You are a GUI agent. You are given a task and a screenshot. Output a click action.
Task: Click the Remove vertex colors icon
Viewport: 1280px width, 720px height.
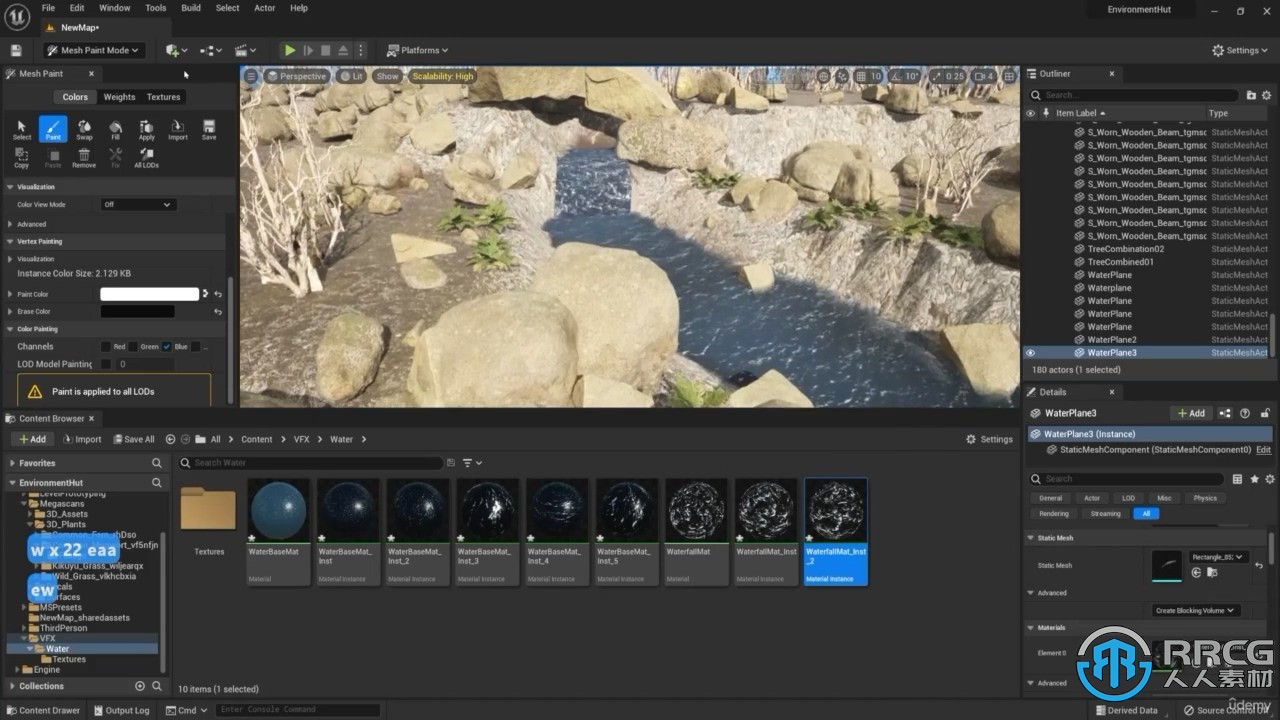[84, 157]
